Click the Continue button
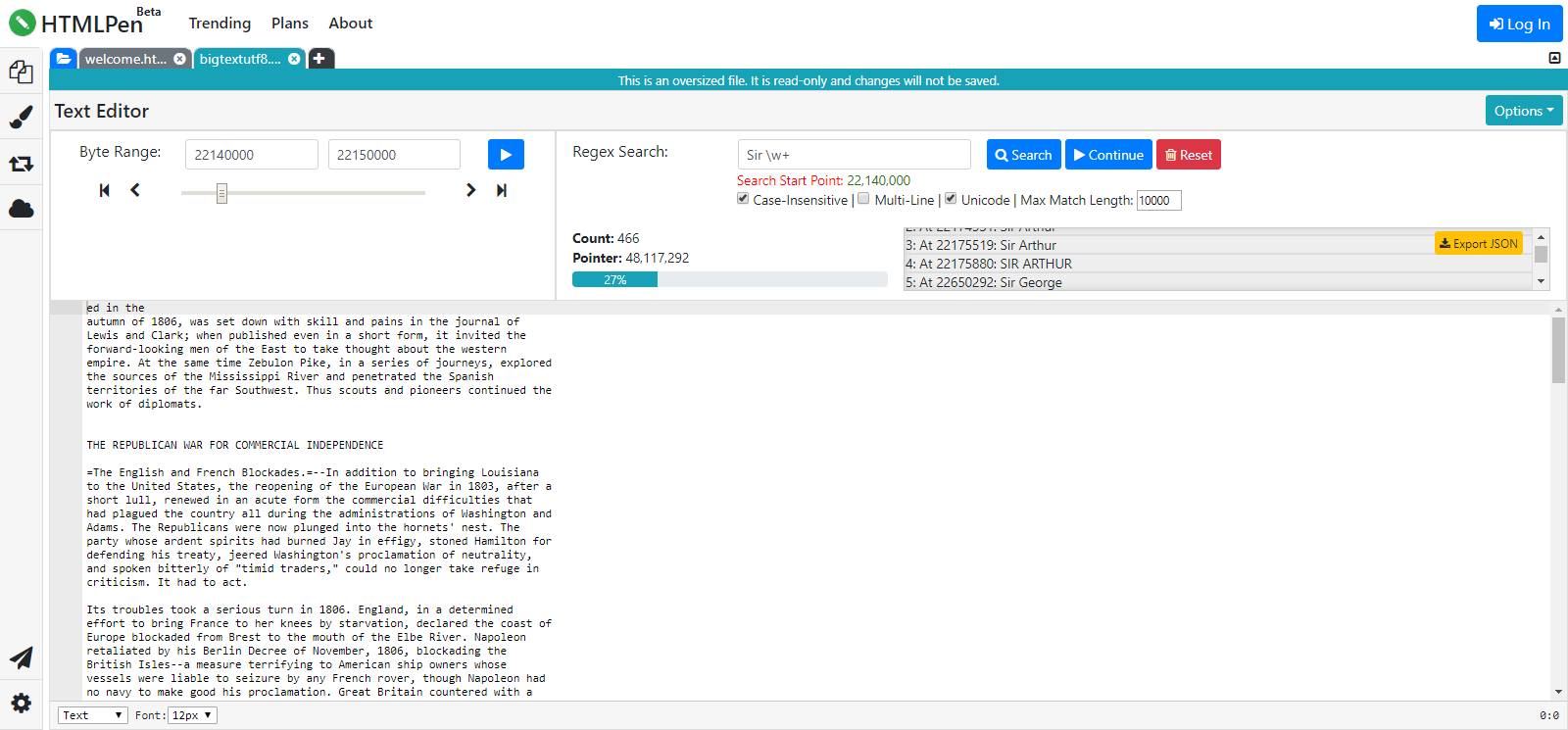The image size is (1568, 730). click(1108, 155)
